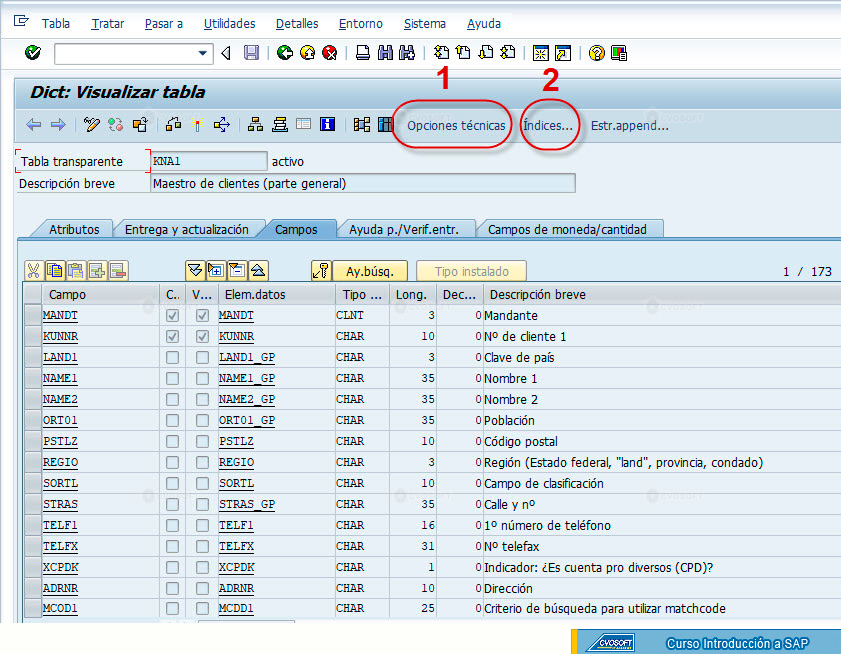This screenshot has height=654, width=841.
Task: Click the green checkmark Enter icon
Action: pyautogui.click(x=33, y=53)
